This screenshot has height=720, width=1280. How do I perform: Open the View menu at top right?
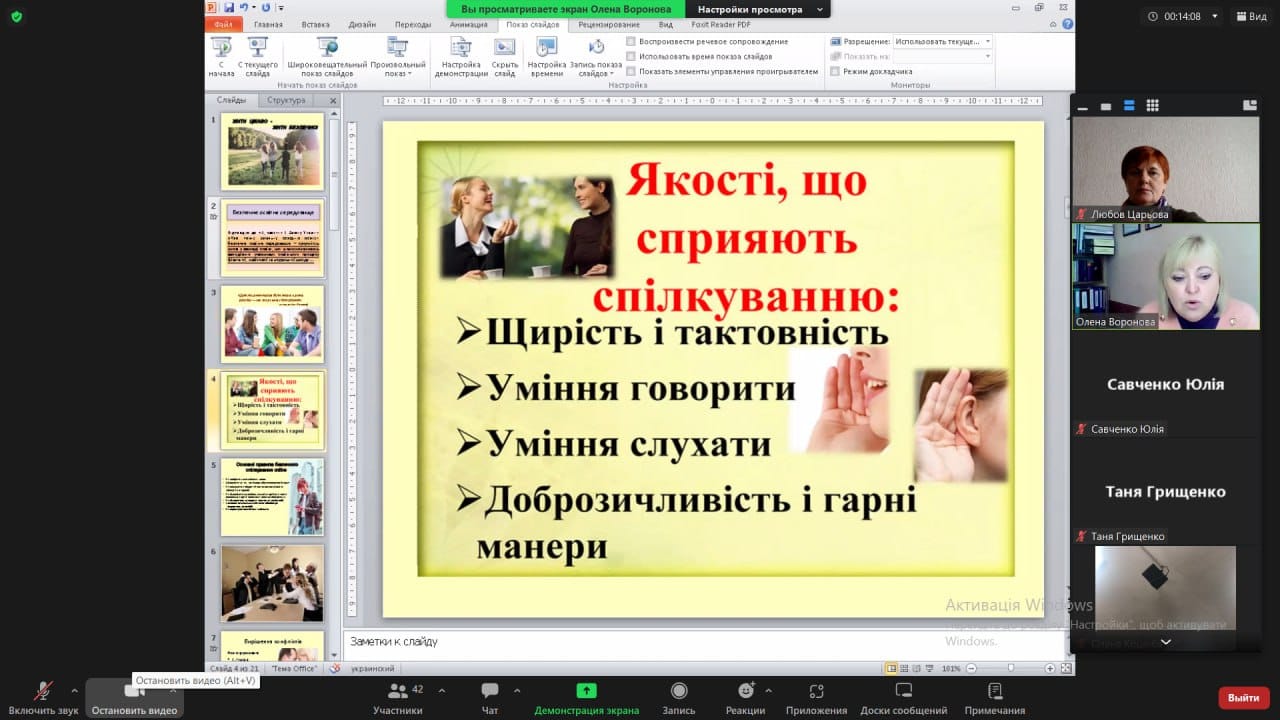(x=1251, y=16)
